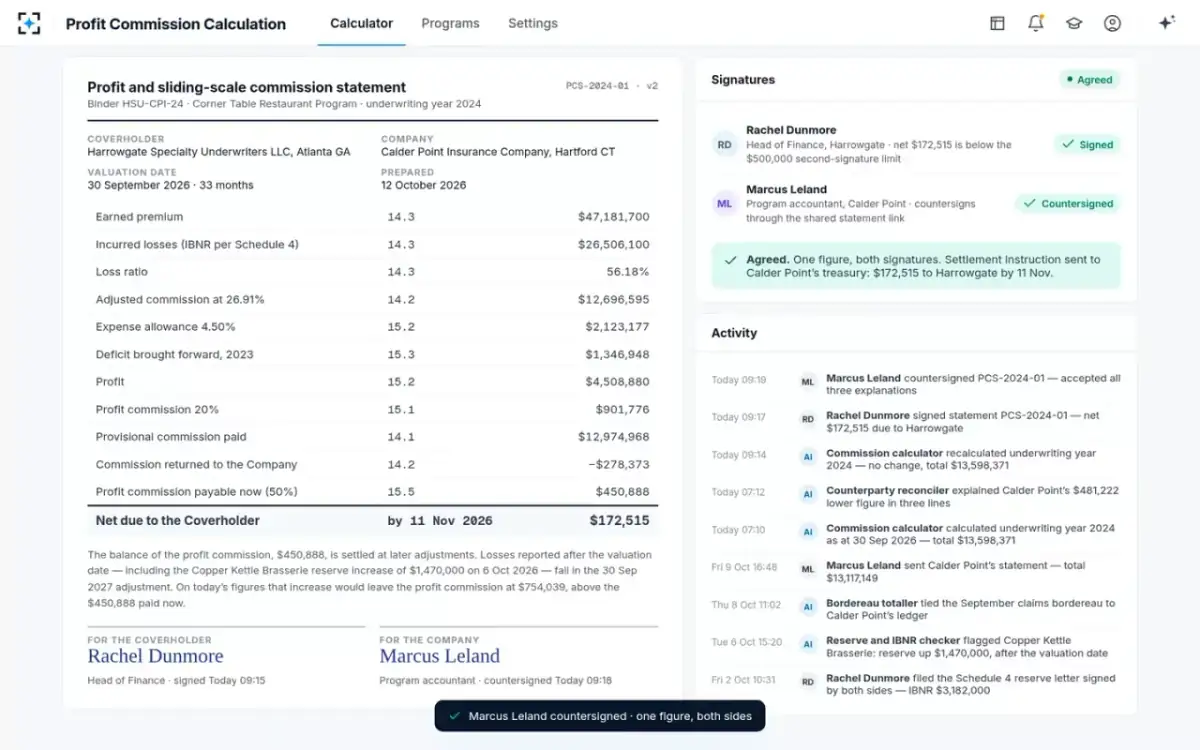
Task: Click the 'by 11 Nov 2026' due date
Action: (x=440, y=520)
